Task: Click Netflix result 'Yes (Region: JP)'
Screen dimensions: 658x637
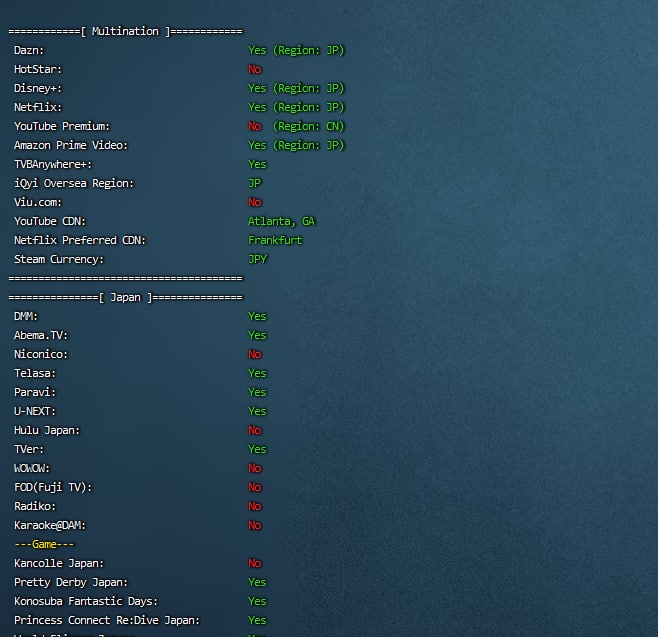Action: [296, 107]
